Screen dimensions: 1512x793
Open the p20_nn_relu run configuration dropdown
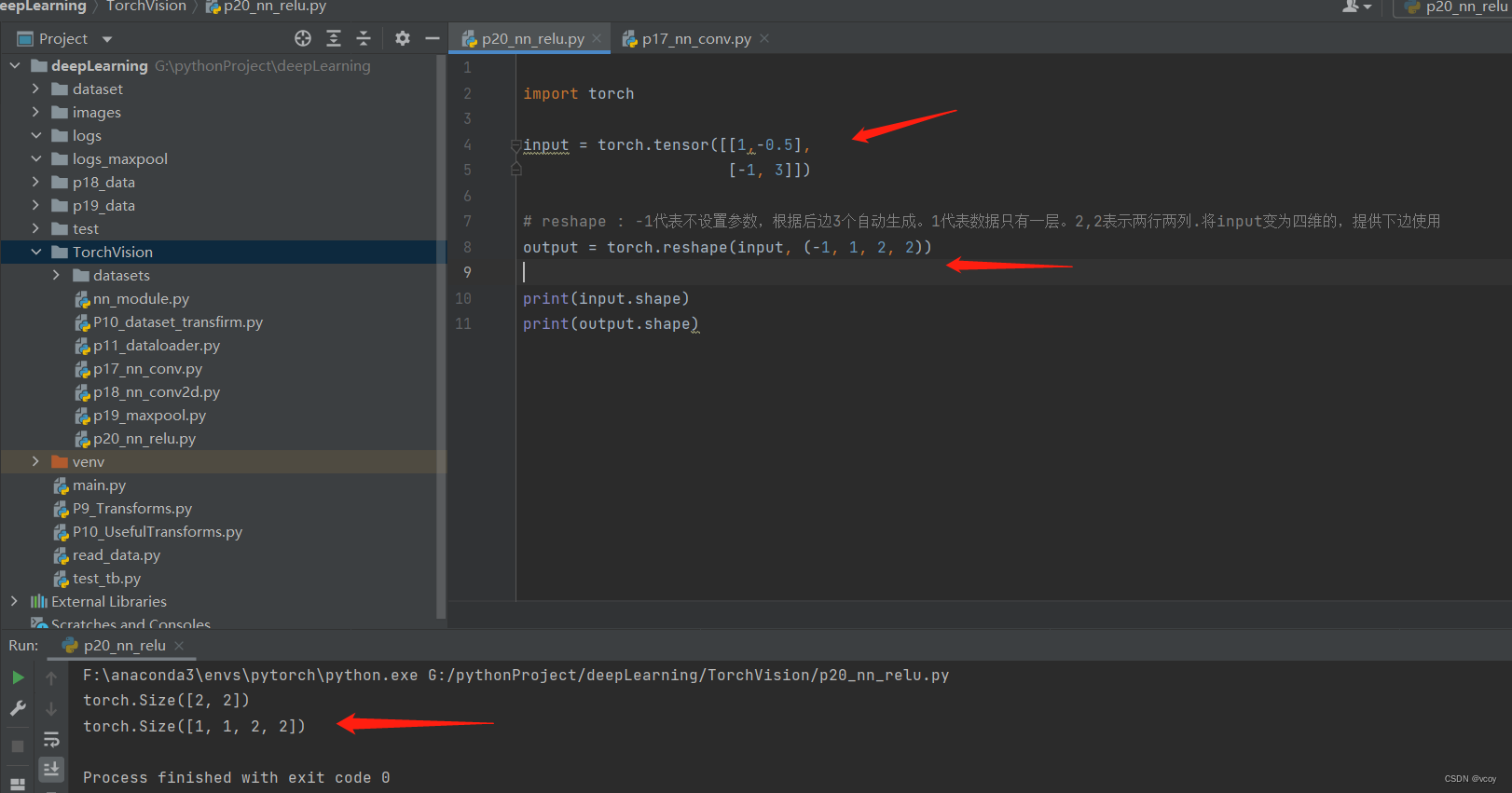(1456, 7)
